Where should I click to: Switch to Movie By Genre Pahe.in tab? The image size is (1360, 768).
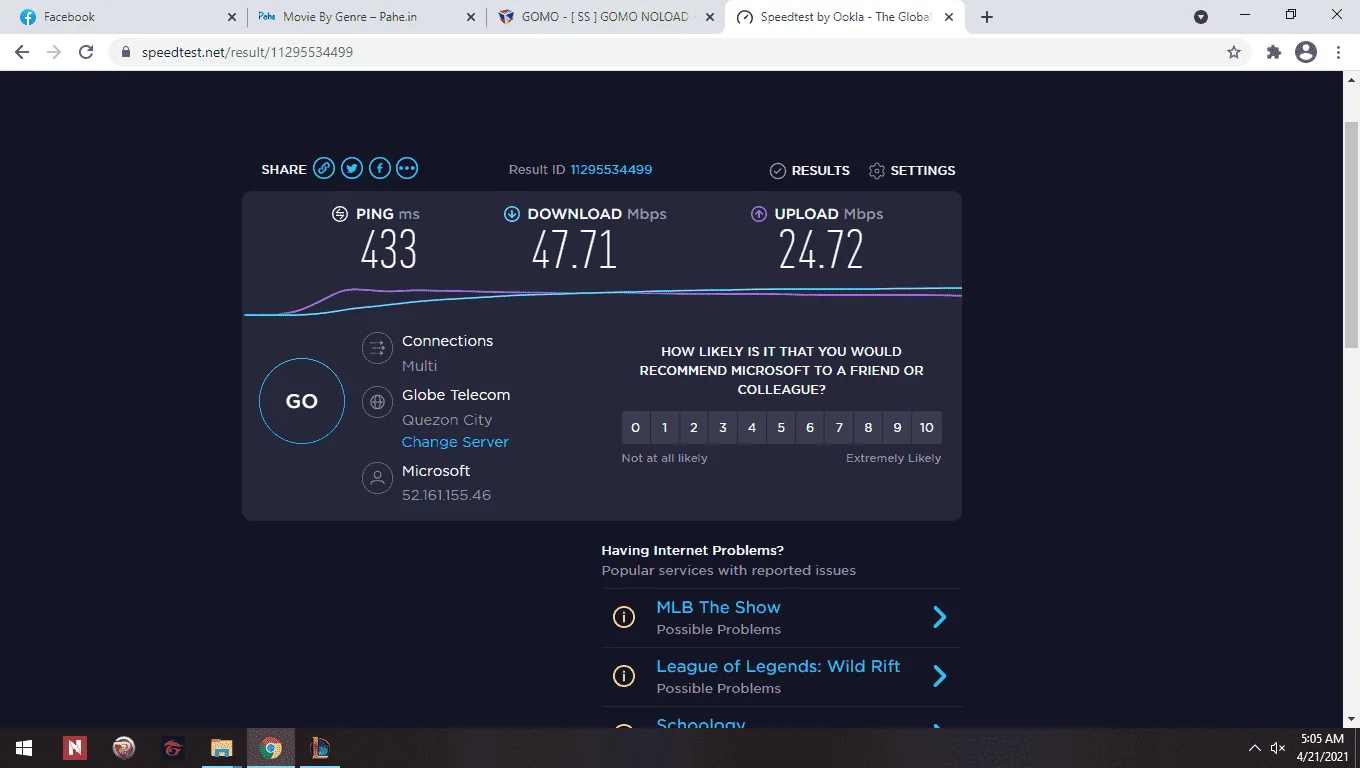tap(366, 17)
